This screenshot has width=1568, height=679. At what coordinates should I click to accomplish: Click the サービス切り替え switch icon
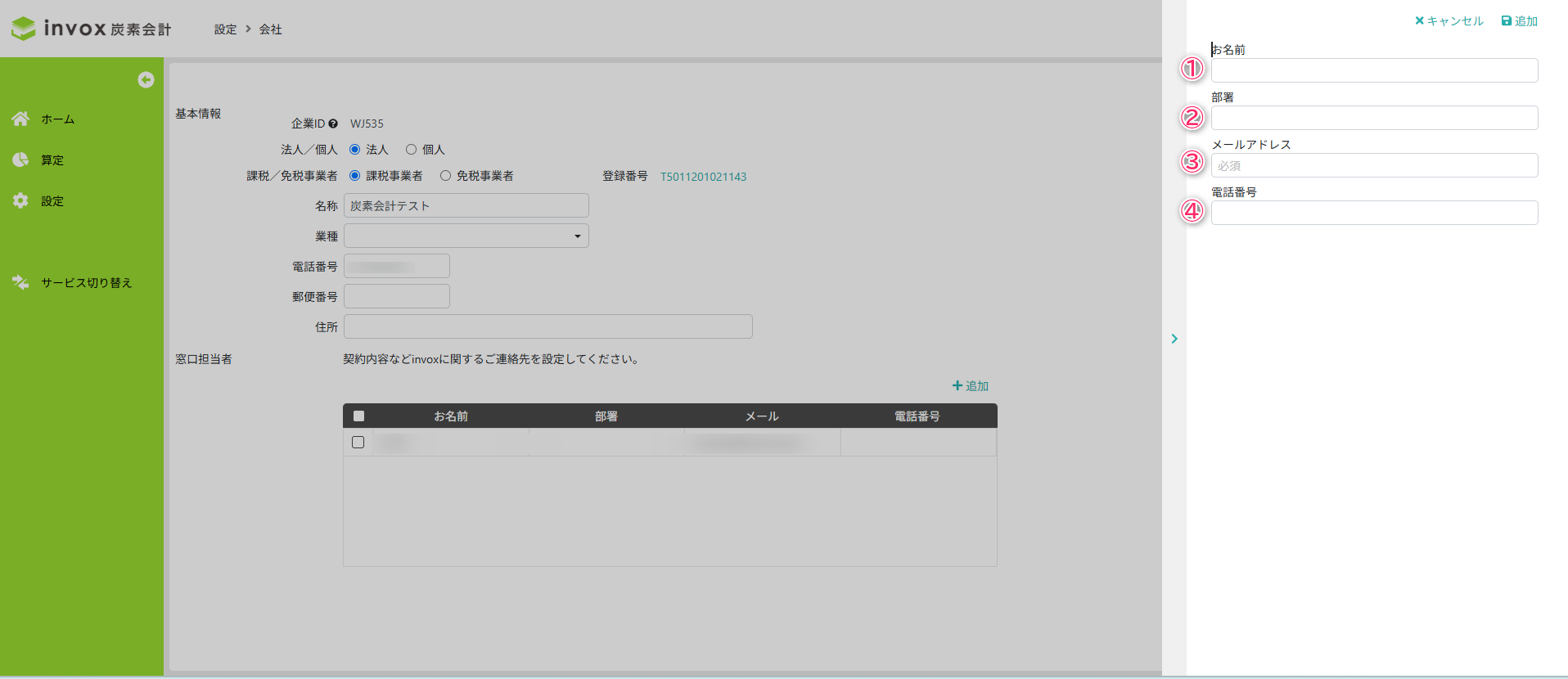coord(20,282)
